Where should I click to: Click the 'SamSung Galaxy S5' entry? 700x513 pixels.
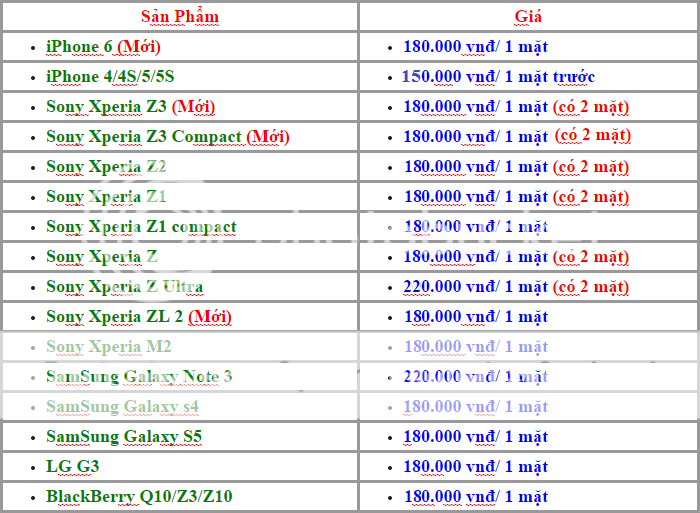[x=124, y=436]
